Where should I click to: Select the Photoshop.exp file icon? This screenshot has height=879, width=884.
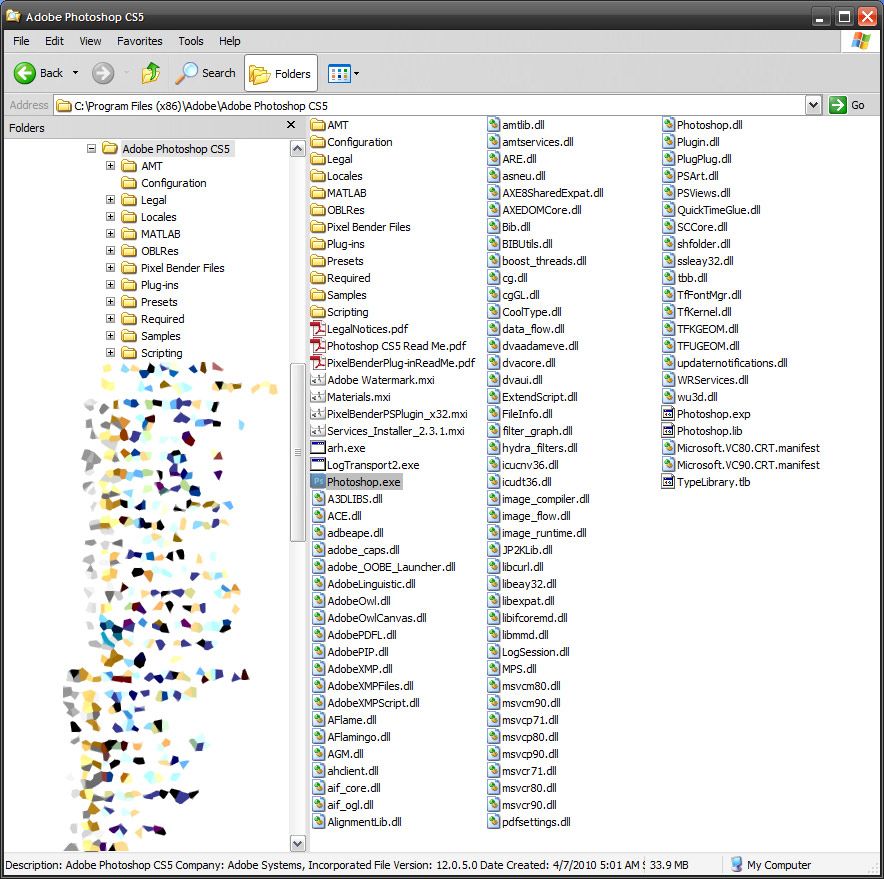tap(669, 414)
